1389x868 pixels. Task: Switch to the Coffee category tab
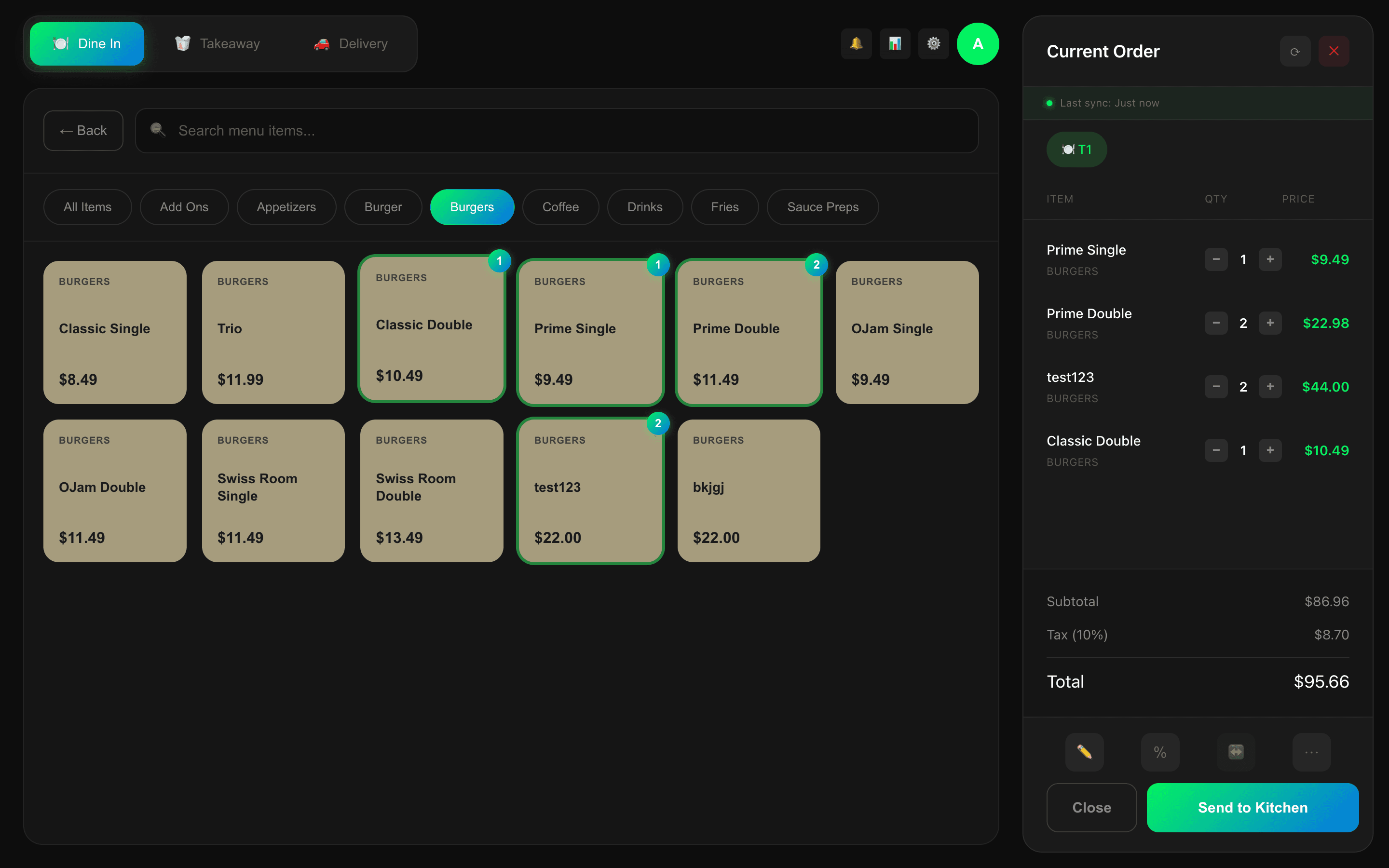[x=560, y=207]
